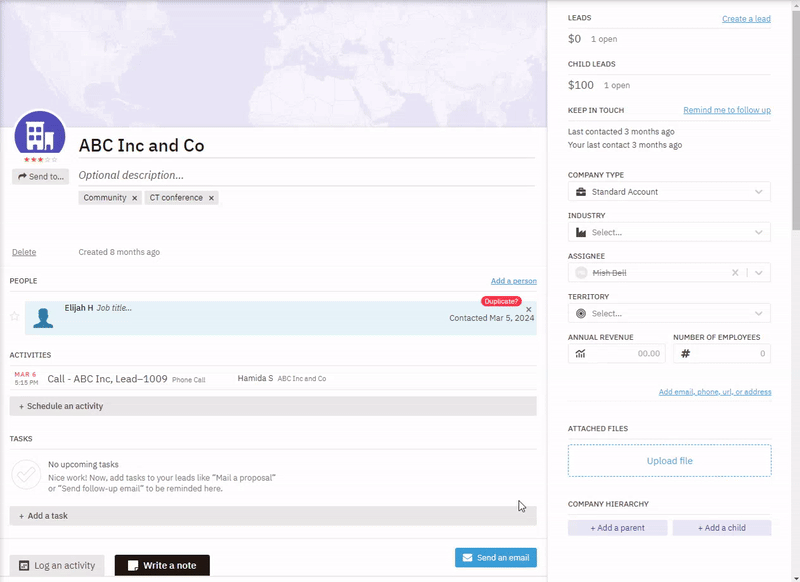Remove Mish Dell assignee with the X

[x=735, y=272]
